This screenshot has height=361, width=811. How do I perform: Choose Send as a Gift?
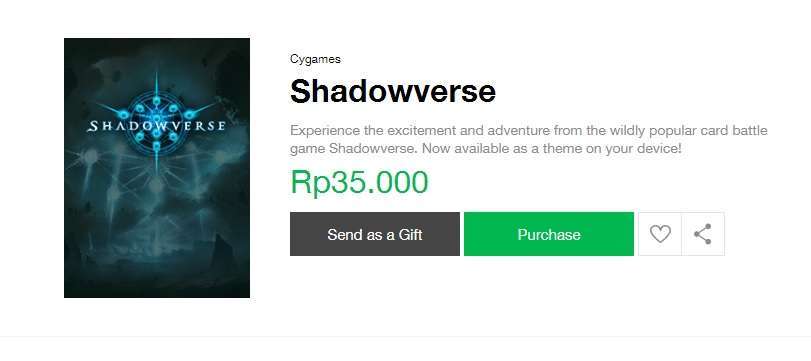[x=374, y=234]
